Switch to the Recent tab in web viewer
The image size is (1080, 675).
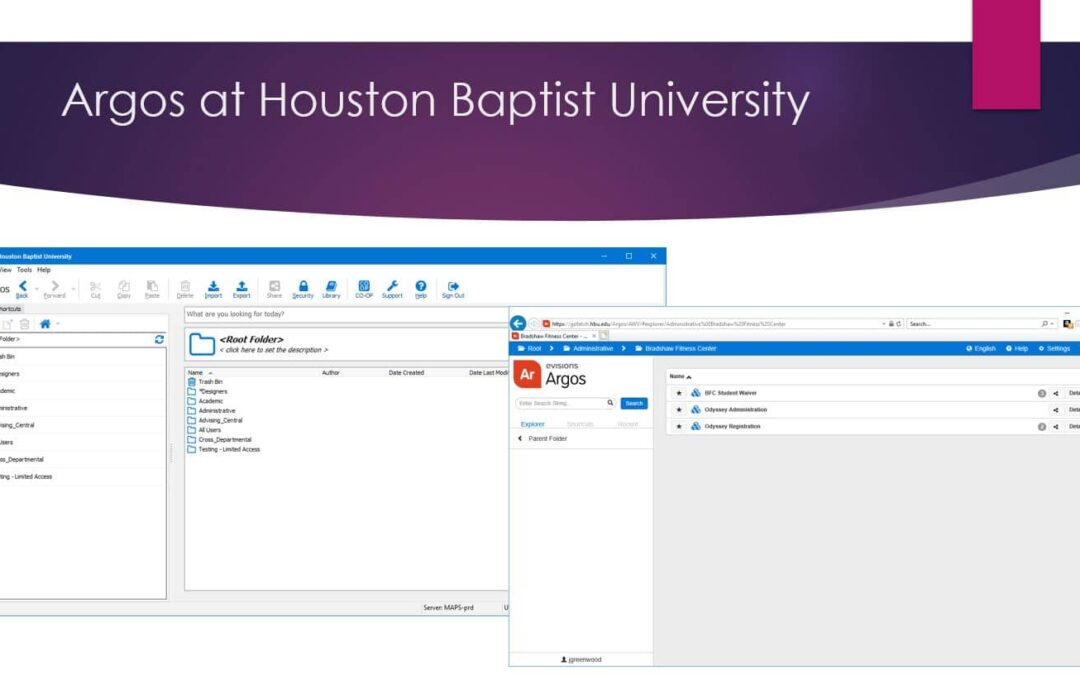[627, 424]
